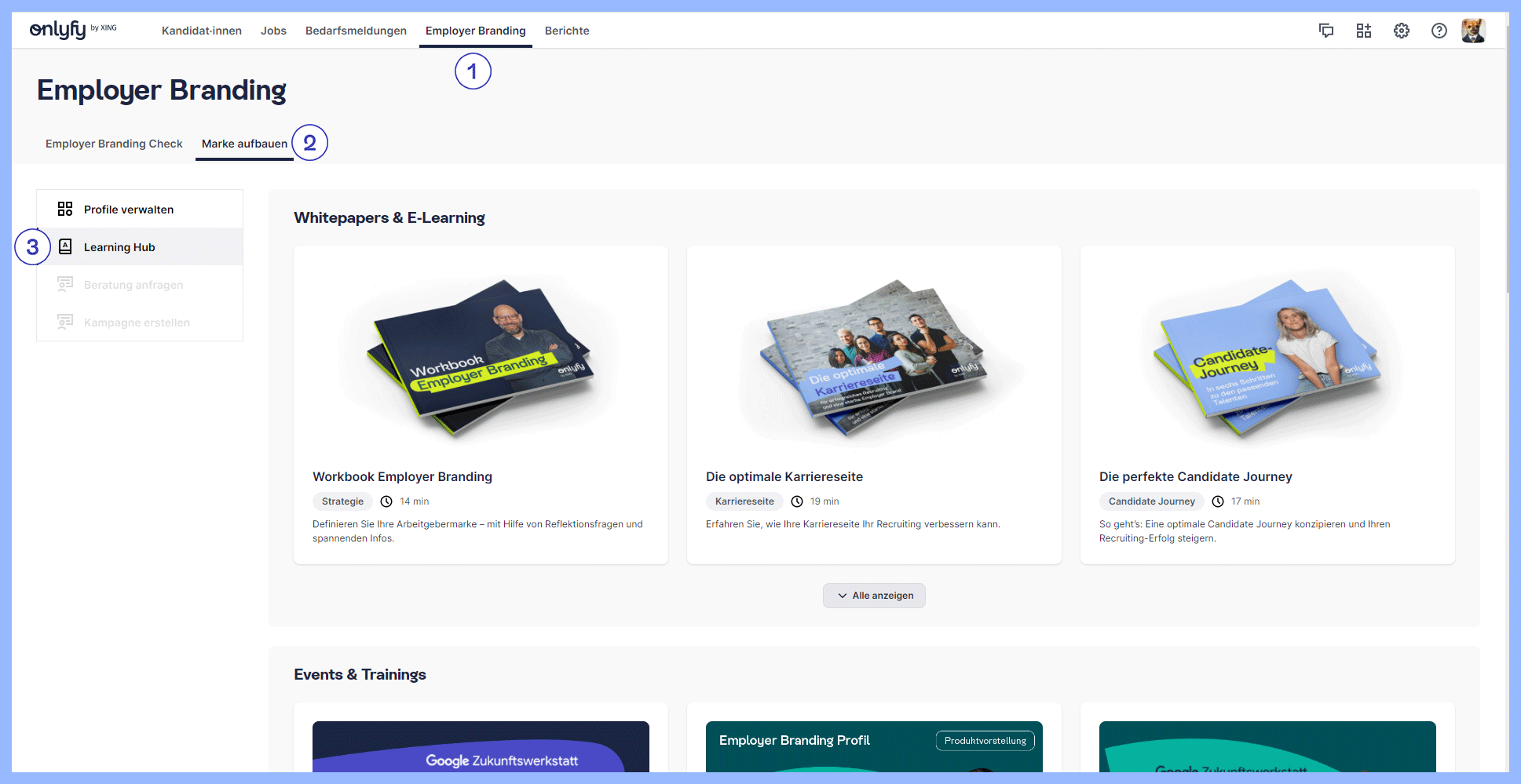Go to the Jobs menu item

point(273,31)
